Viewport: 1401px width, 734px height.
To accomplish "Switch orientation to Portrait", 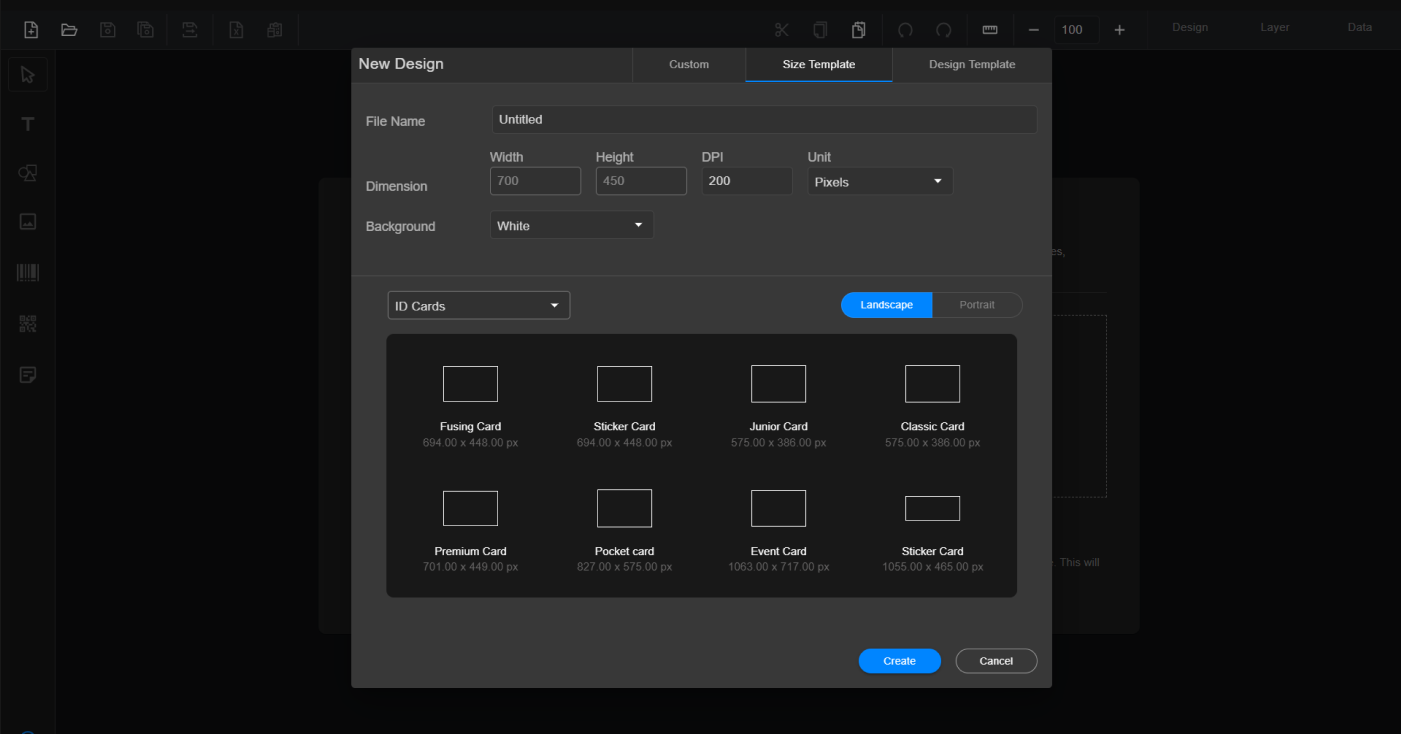I will coord(977,305).
